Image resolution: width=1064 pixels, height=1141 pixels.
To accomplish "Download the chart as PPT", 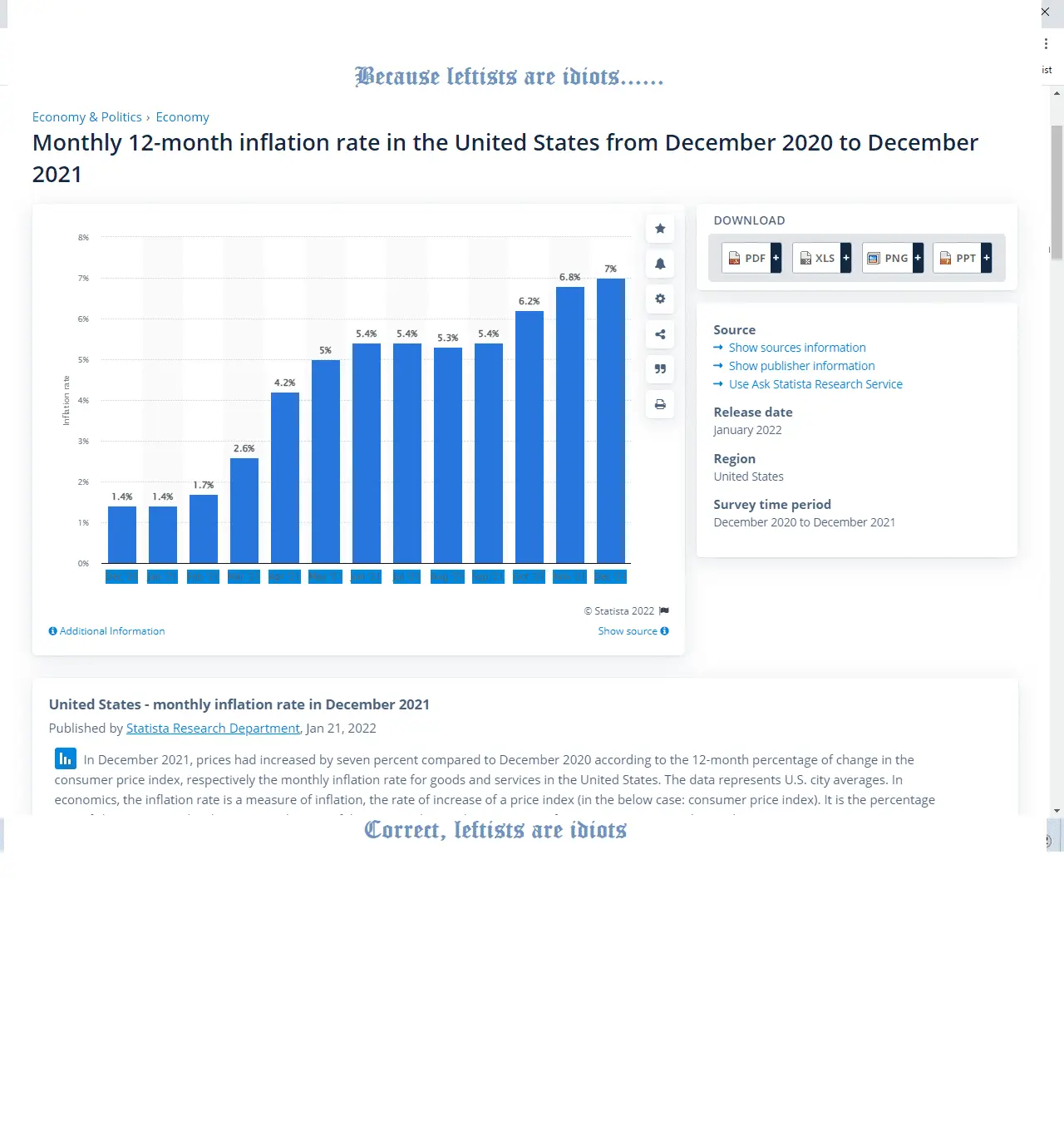I will tap(963, 259).
